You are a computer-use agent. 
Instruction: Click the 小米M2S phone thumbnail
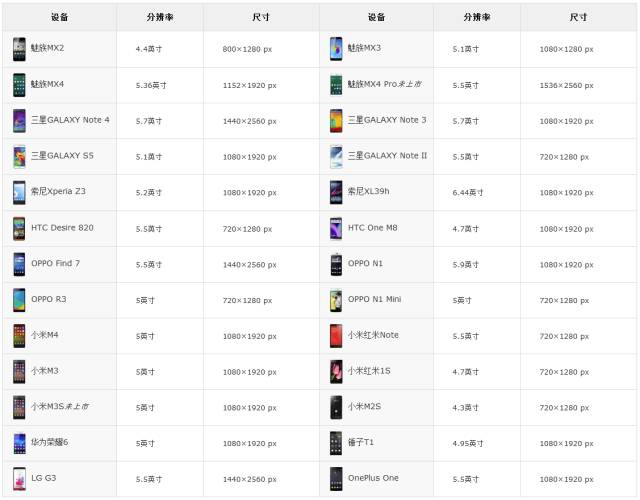tap(336, 407)
